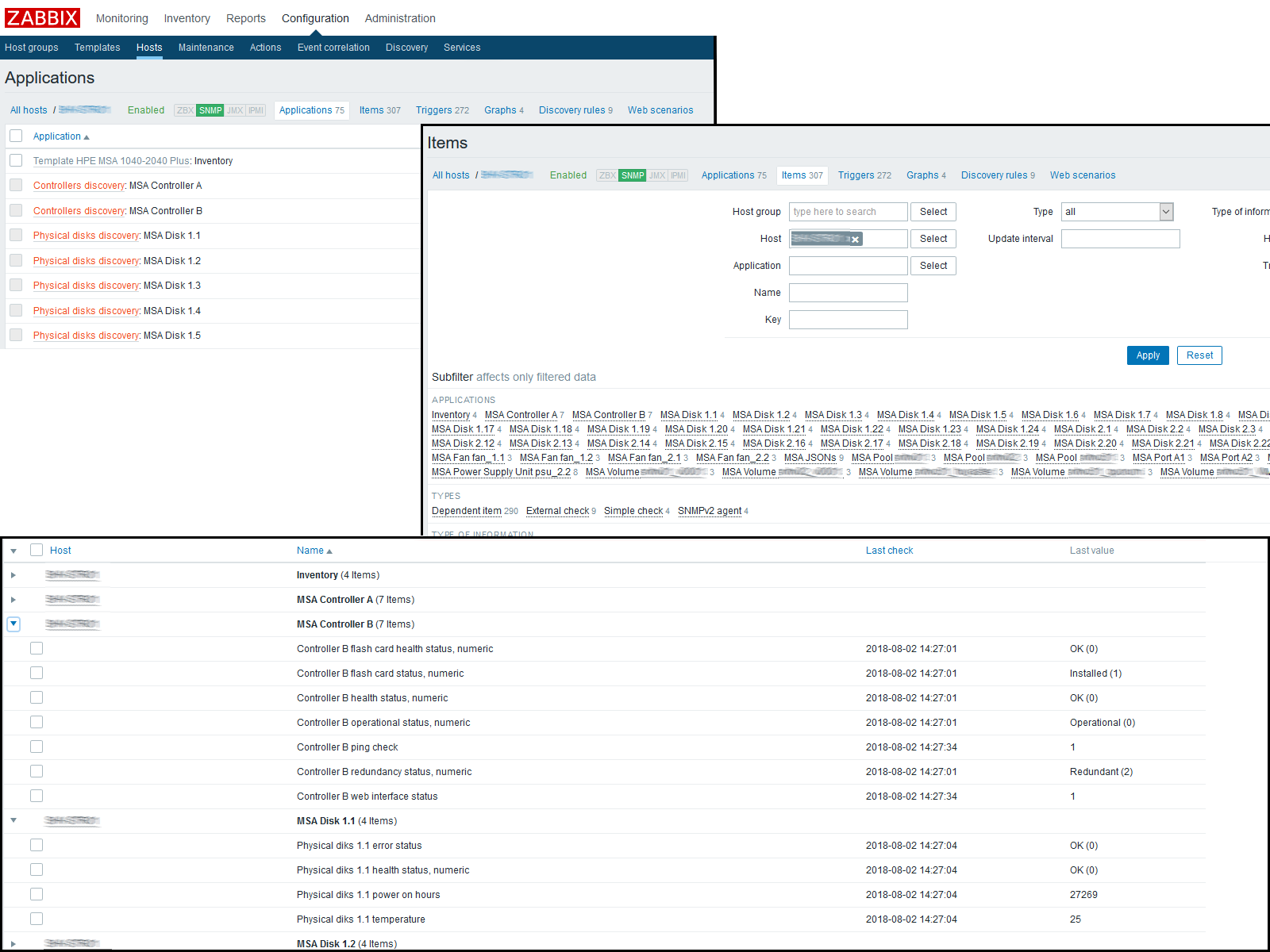Tick the select-all checkbox in the Application header

[16, 136]
